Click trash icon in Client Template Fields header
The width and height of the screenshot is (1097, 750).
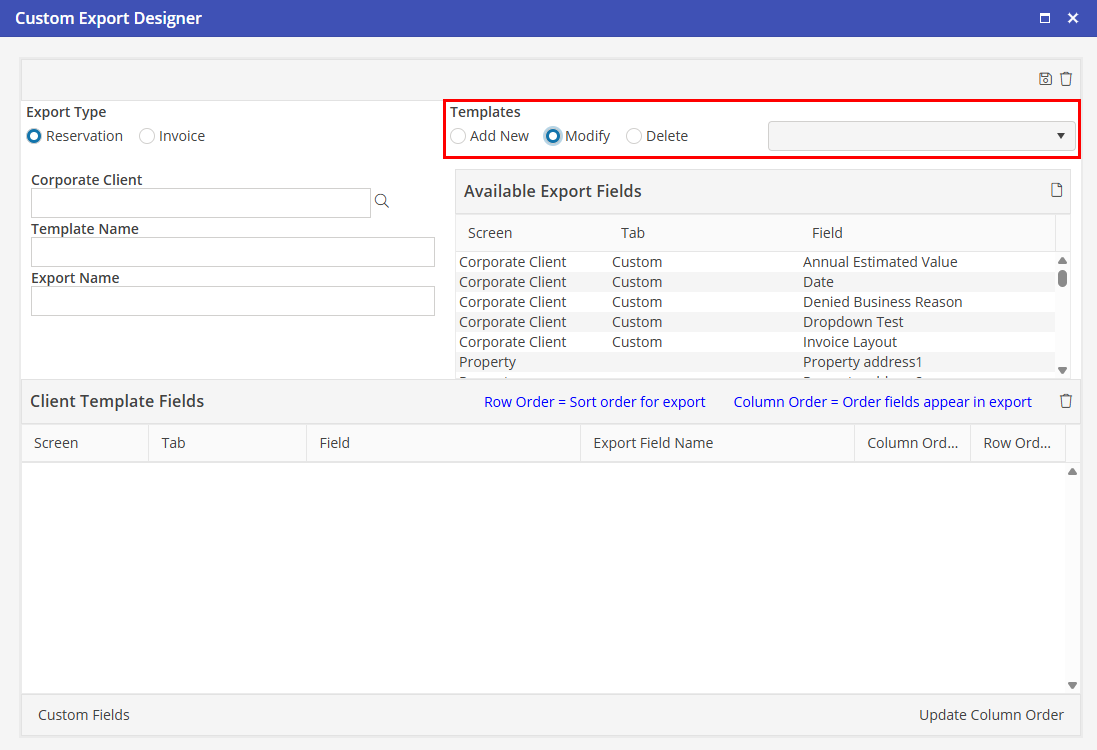(1066, 401)
